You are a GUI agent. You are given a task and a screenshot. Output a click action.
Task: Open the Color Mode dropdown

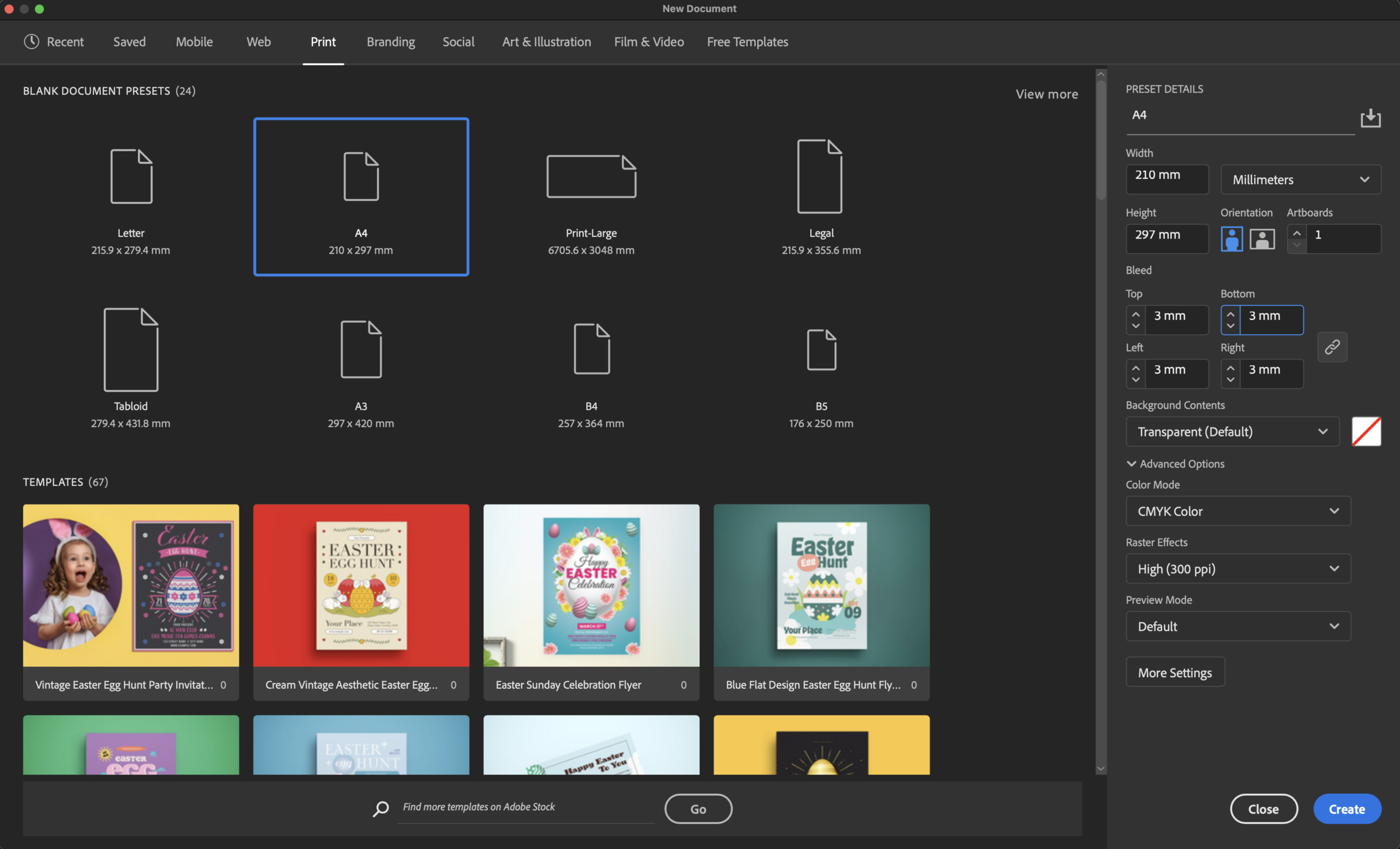pos(1238,511)
